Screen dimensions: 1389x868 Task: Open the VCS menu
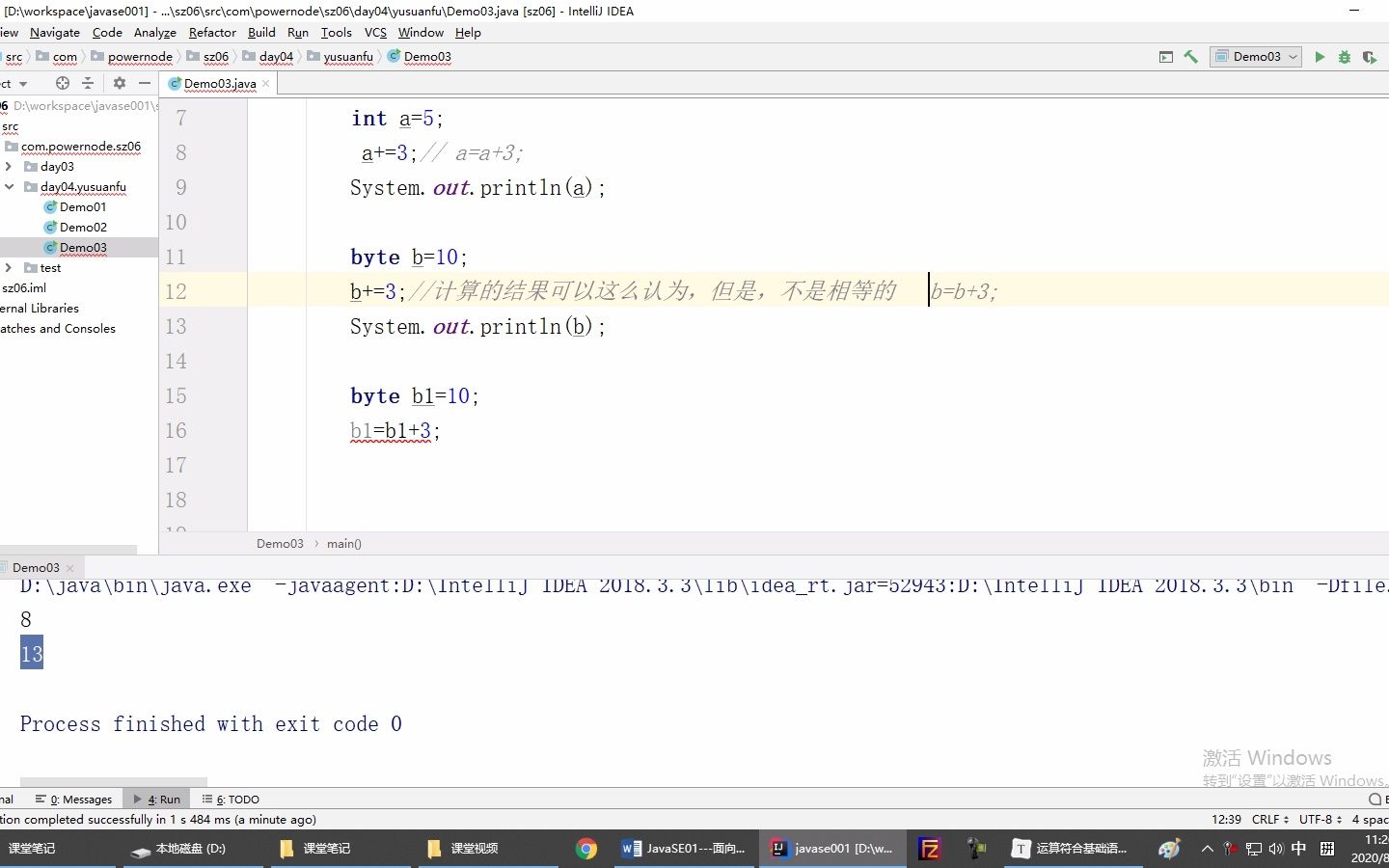[375, 32]
